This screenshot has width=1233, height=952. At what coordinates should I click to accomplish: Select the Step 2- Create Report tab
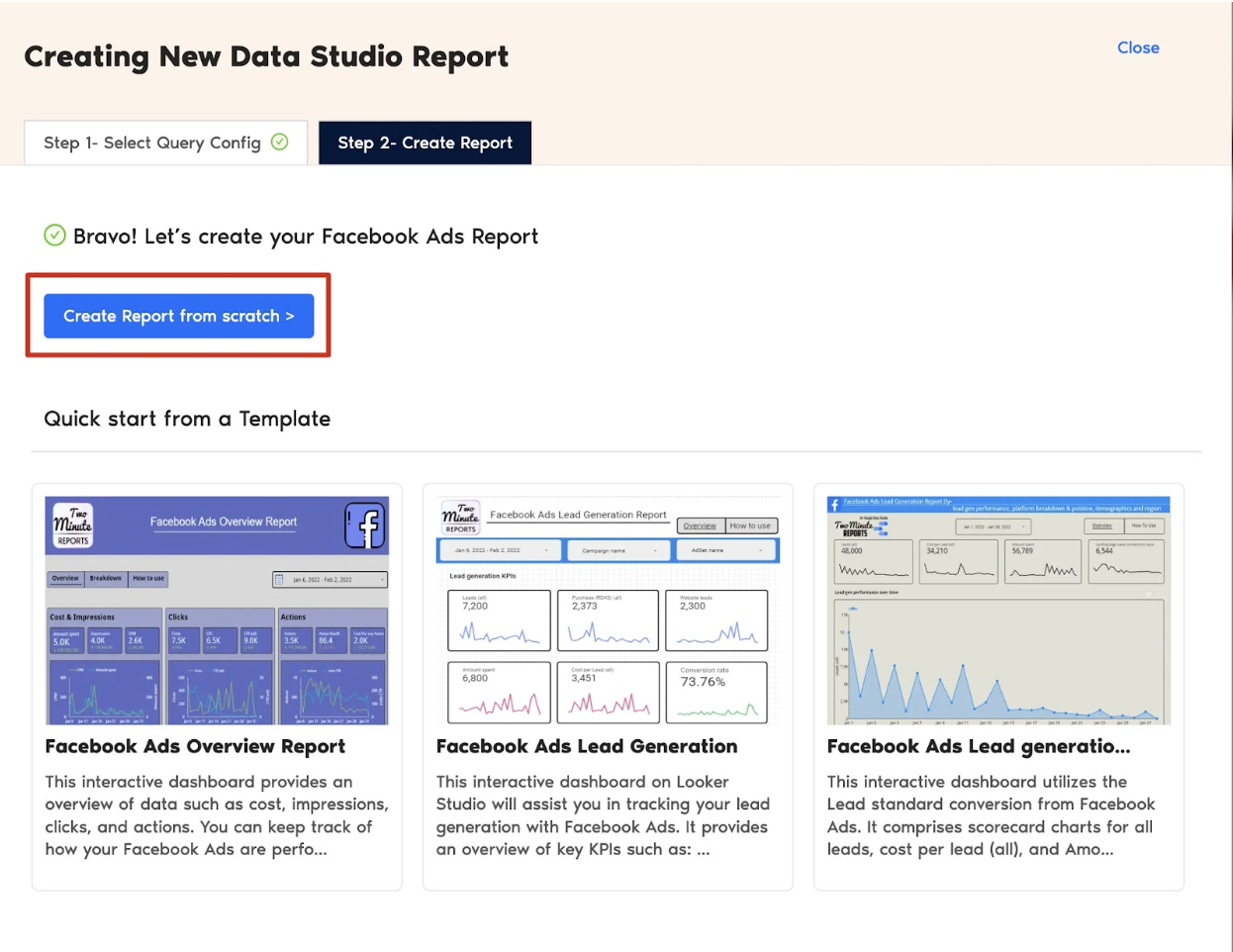coord(425,143)
